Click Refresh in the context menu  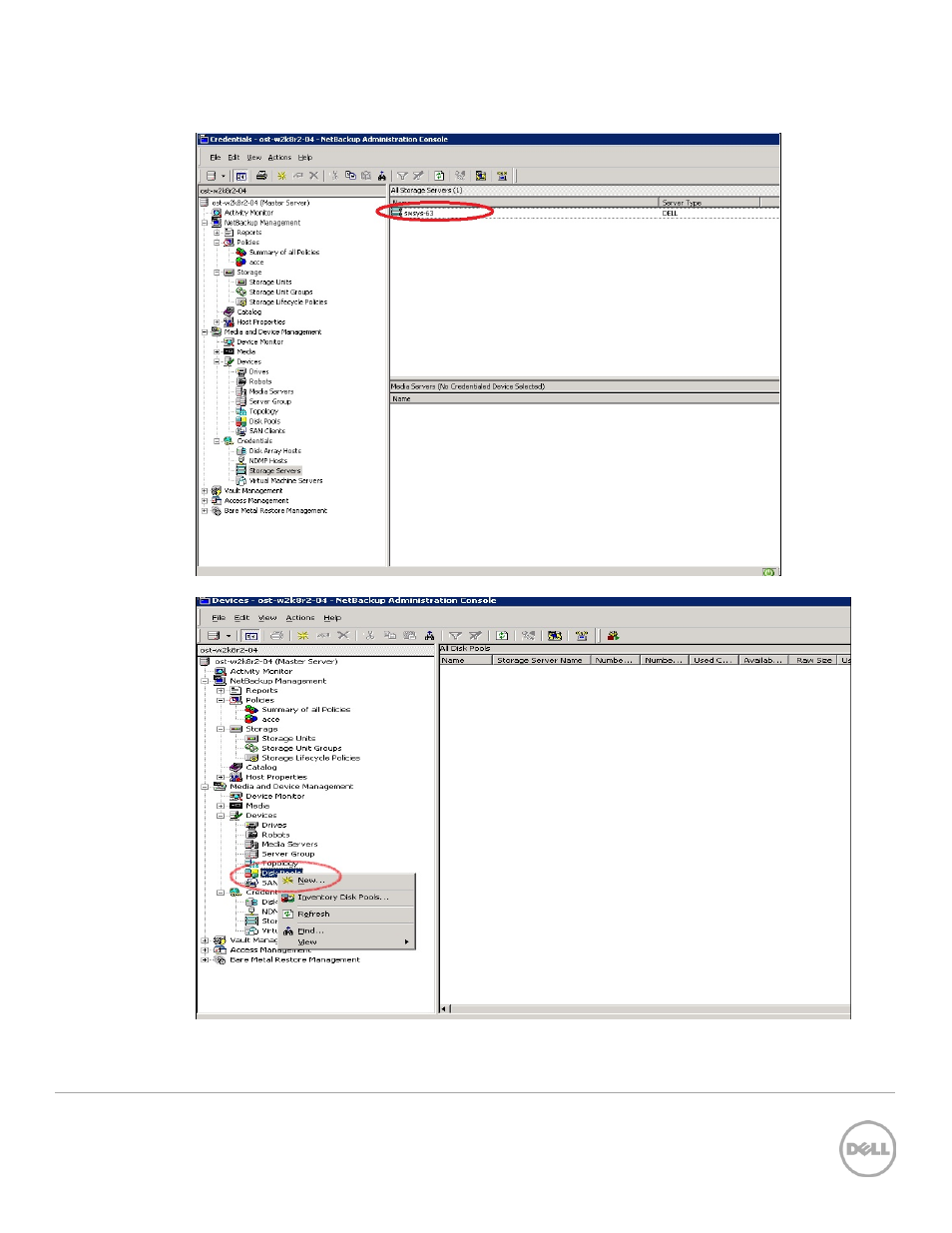coord(313,915)
